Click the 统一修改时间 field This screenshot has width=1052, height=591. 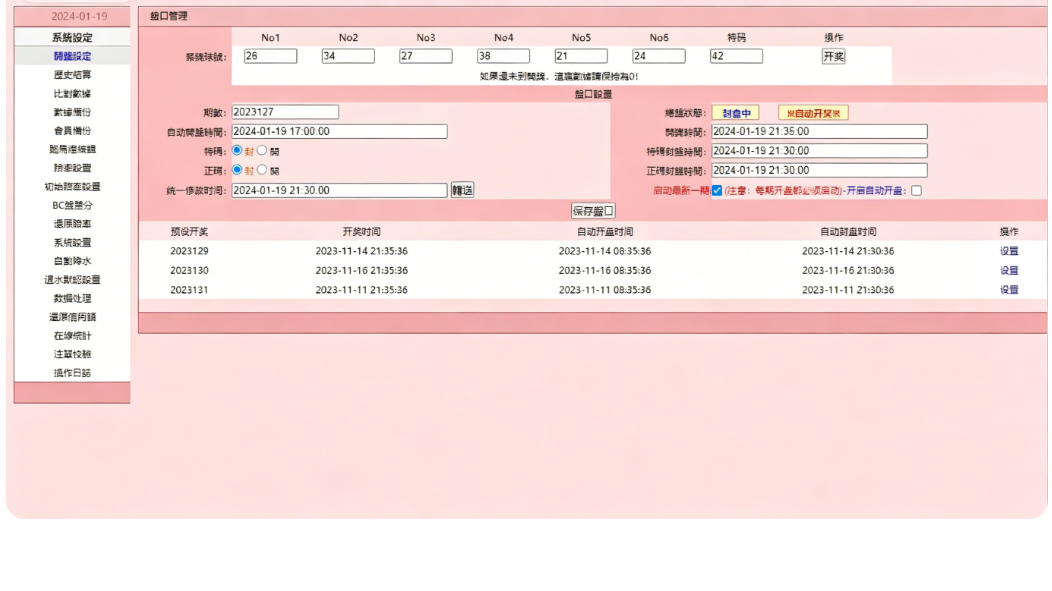[x=339, y=191]
